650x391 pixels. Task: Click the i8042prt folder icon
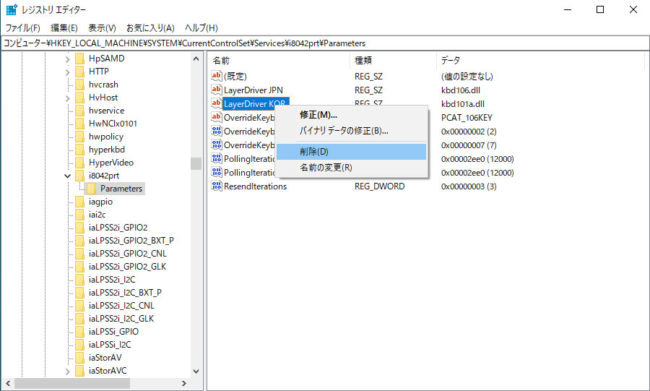[x=80, y=176]
